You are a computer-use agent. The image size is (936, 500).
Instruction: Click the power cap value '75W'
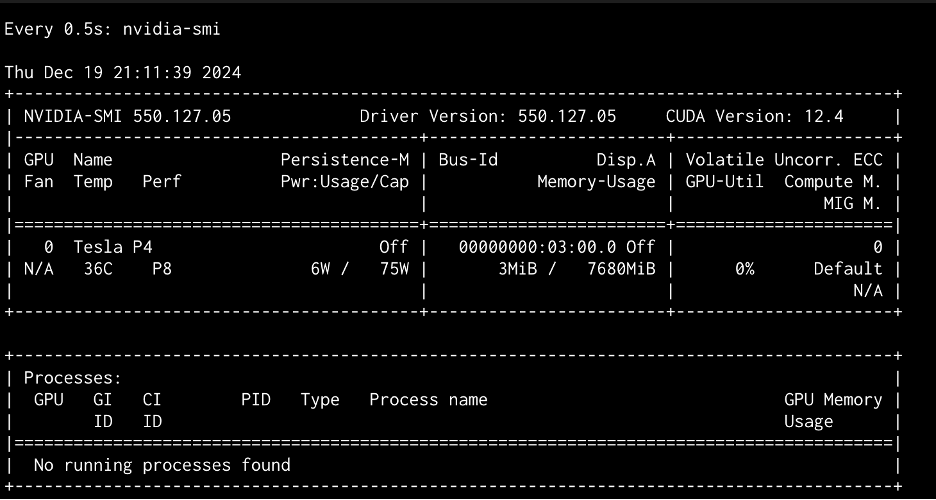click(395, 269)
